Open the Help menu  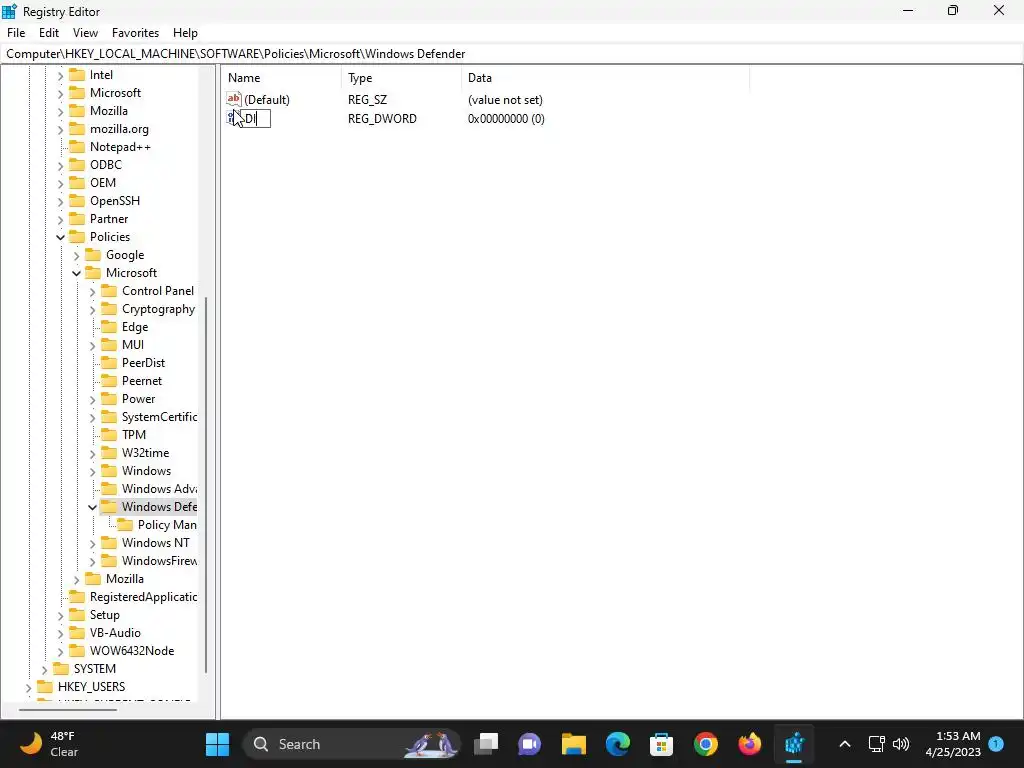185,33
